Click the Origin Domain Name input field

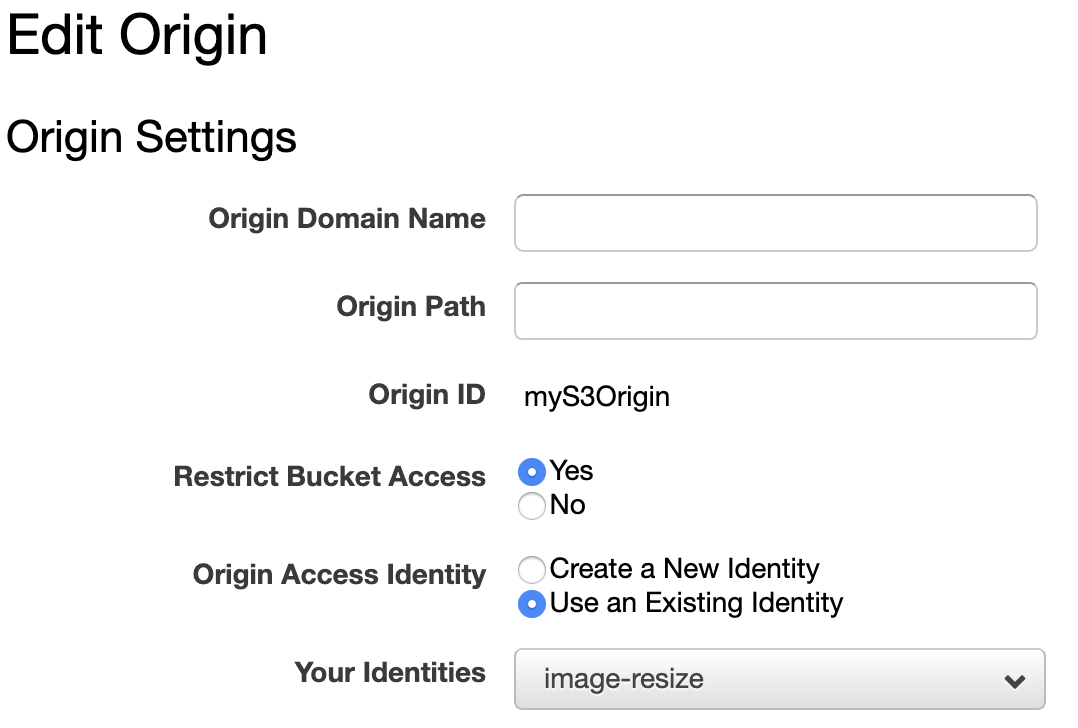(x=776, y=223)
